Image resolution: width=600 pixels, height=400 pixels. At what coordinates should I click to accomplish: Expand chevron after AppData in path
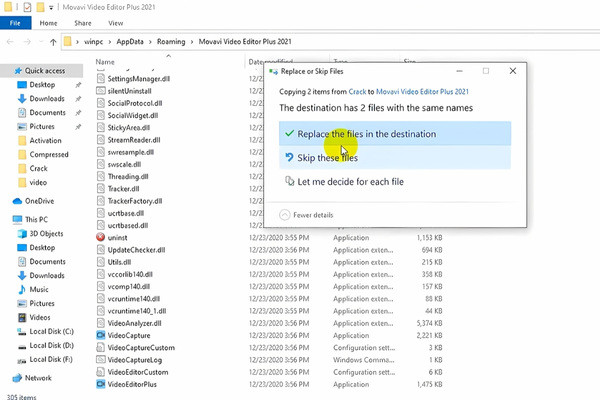tap(150, 42)
